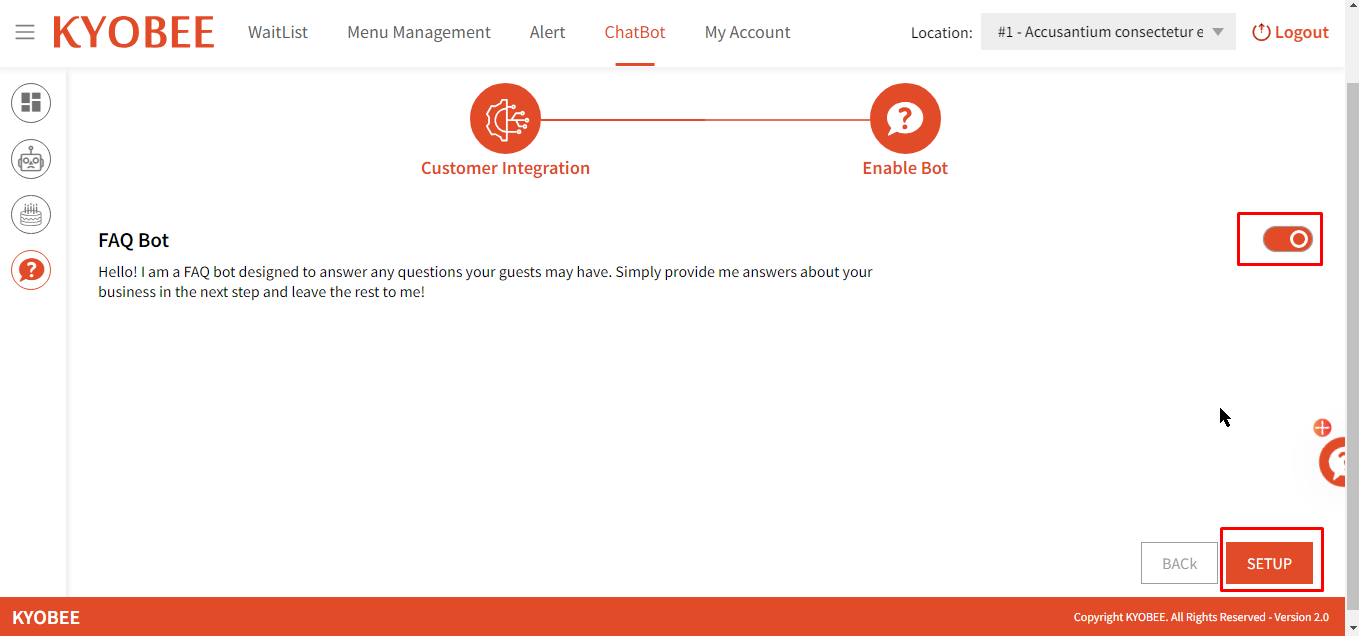Open the Location dropdown
This screenshot has width=1359, height=636.
pyautogui.click(x=1108, y=32)
